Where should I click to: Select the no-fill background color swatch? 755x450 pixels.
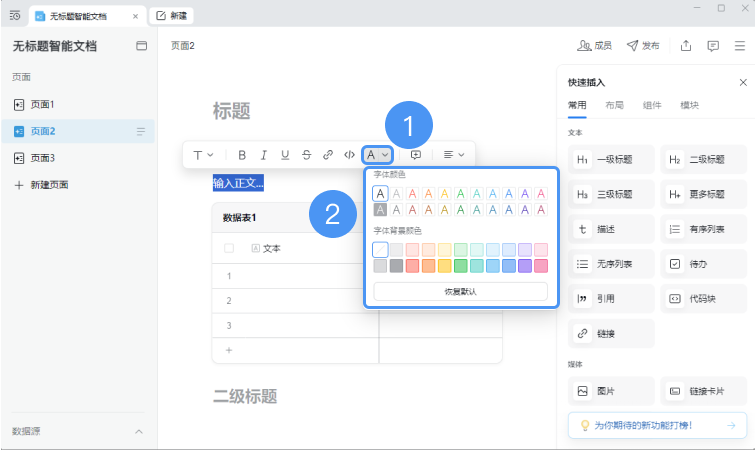(x=380, y=249)
